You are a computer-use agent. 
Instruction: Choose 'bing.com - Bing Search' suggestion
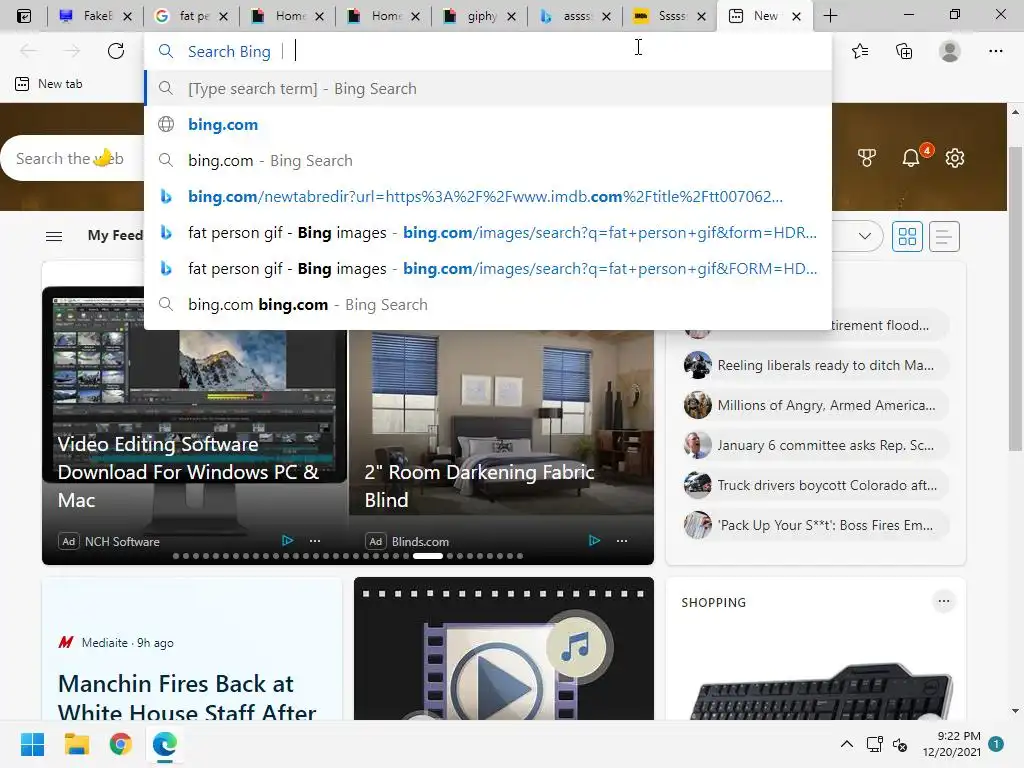[x=488, y=160]
